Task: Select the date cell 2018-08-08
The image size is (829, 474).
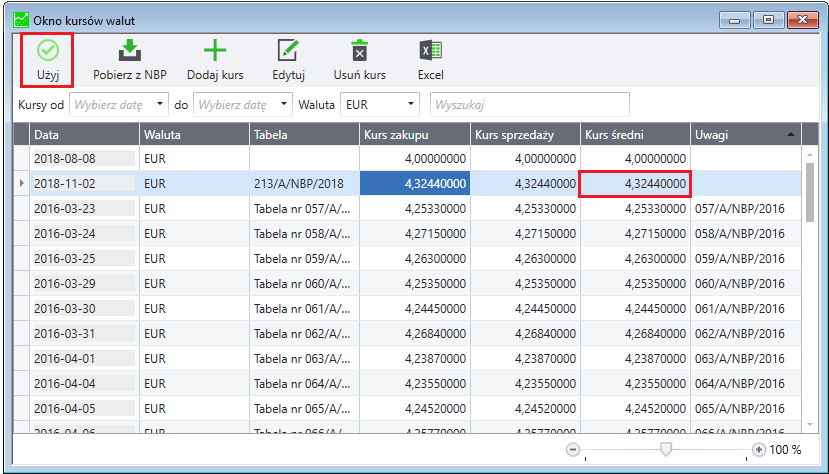Action: click(x=84, y=159)
